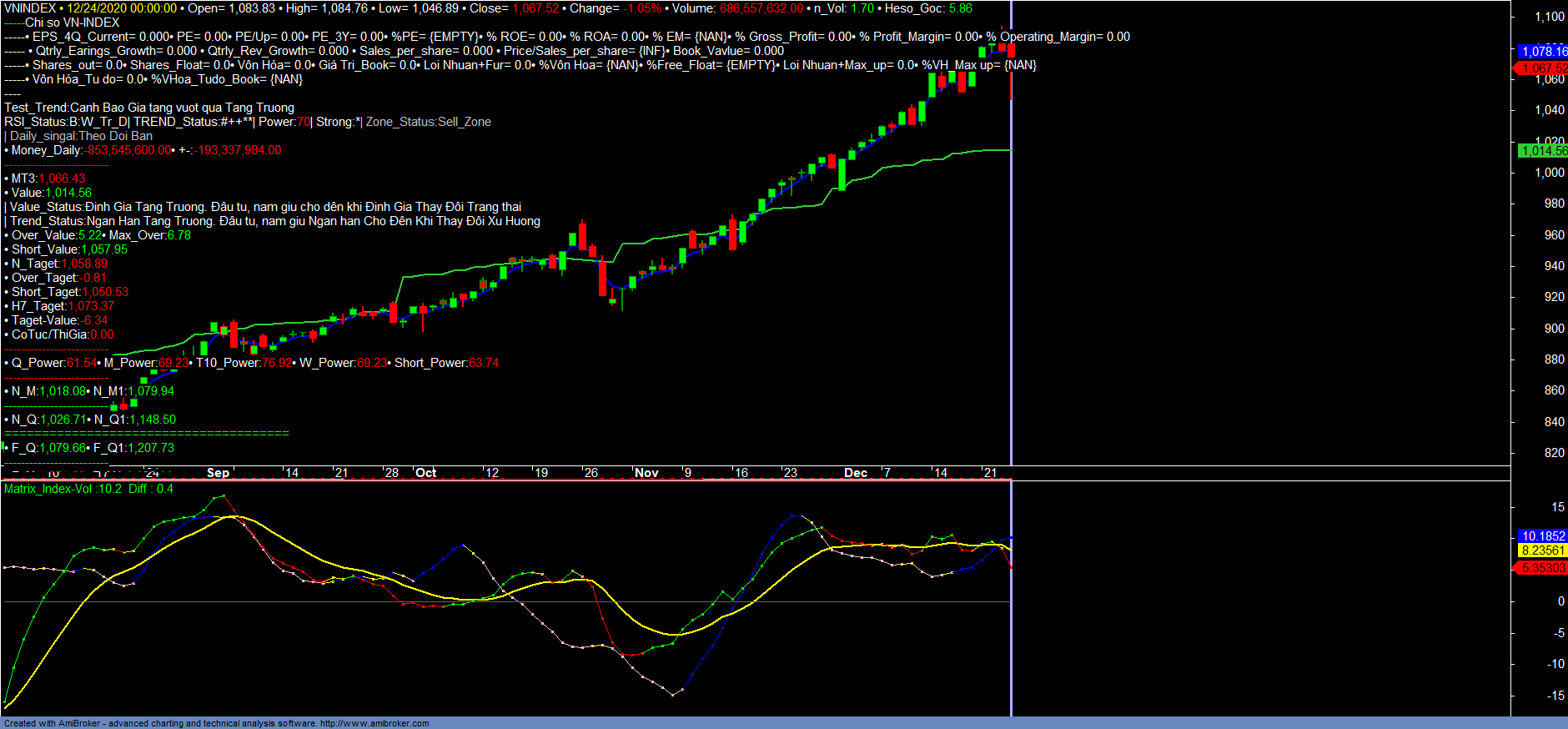1568x729 pixels.
Task: Select the Oct label on date axis
Action: pyautogui.click(x=425, y=473)
